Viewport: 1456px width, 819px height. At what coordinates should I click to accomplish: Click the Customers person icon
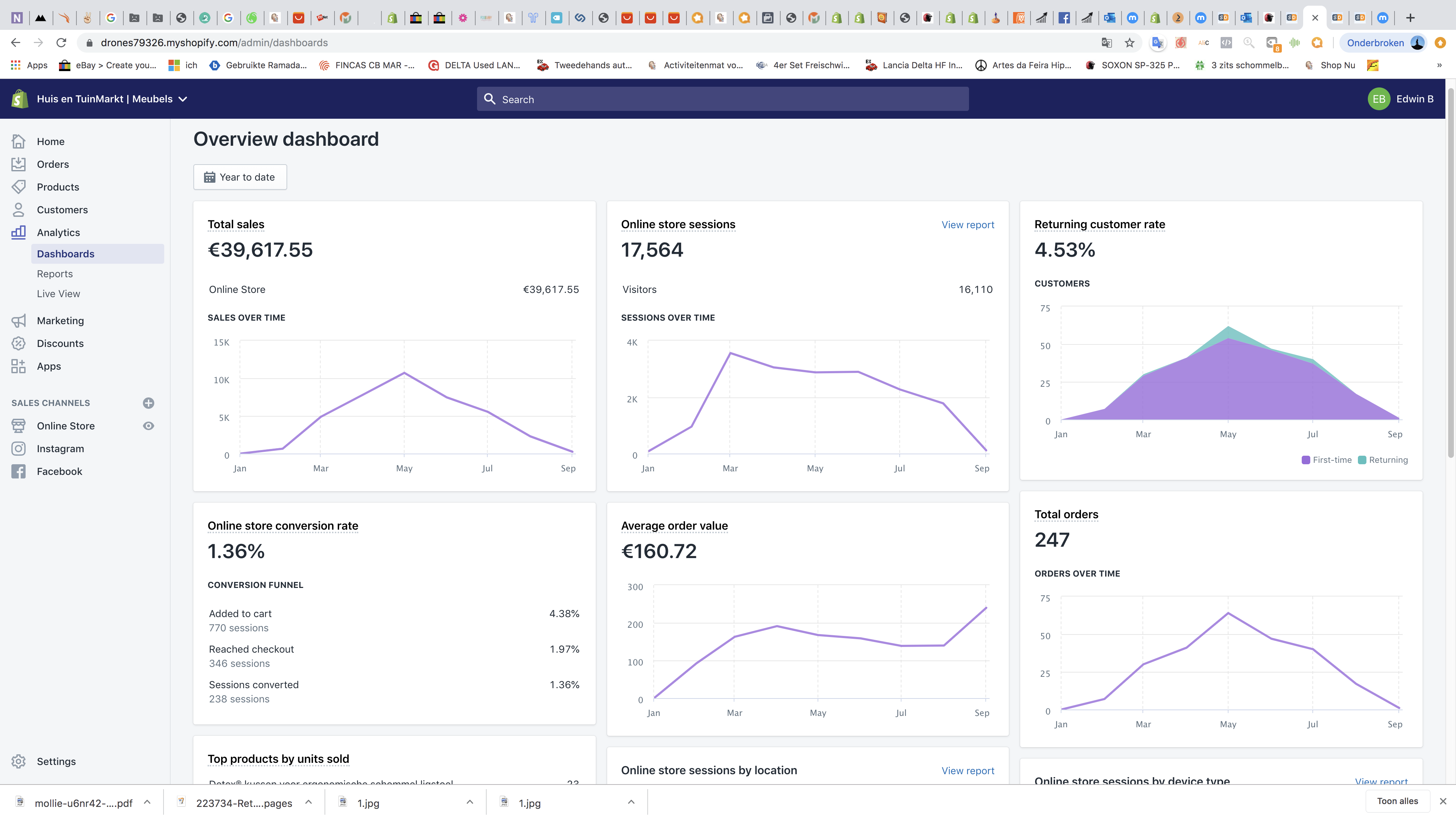pos(18,210)
